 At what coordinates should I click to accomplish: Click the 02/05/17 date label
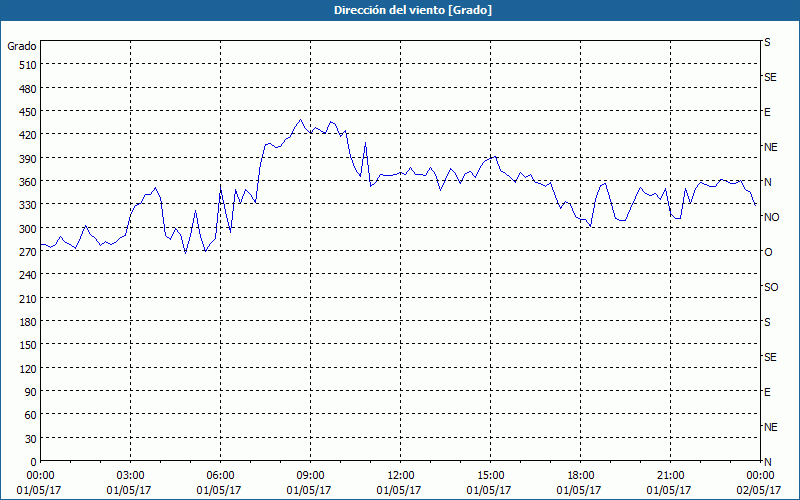pos(760,490)
